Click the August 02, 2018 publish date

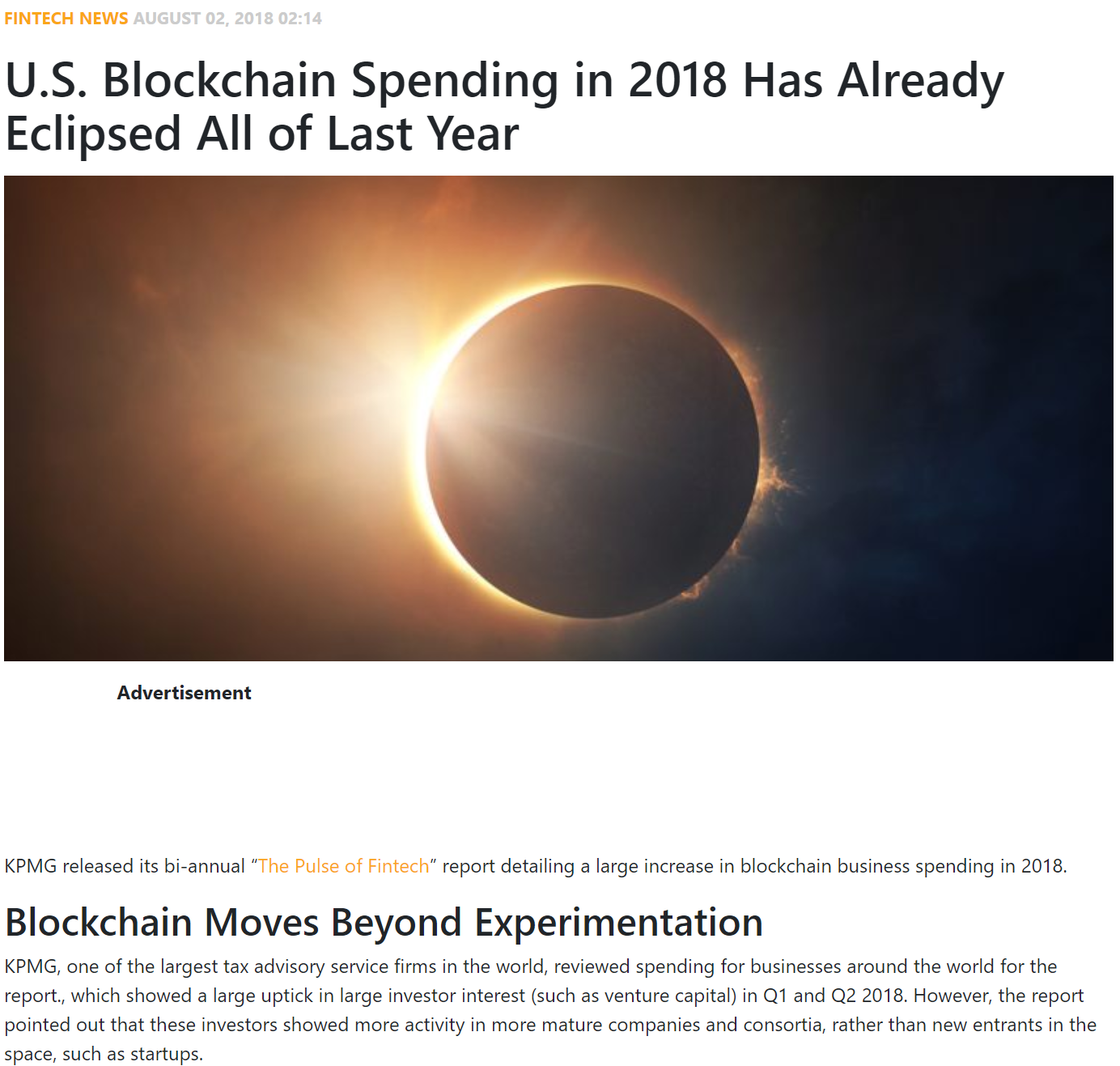[x=227, y=19]
